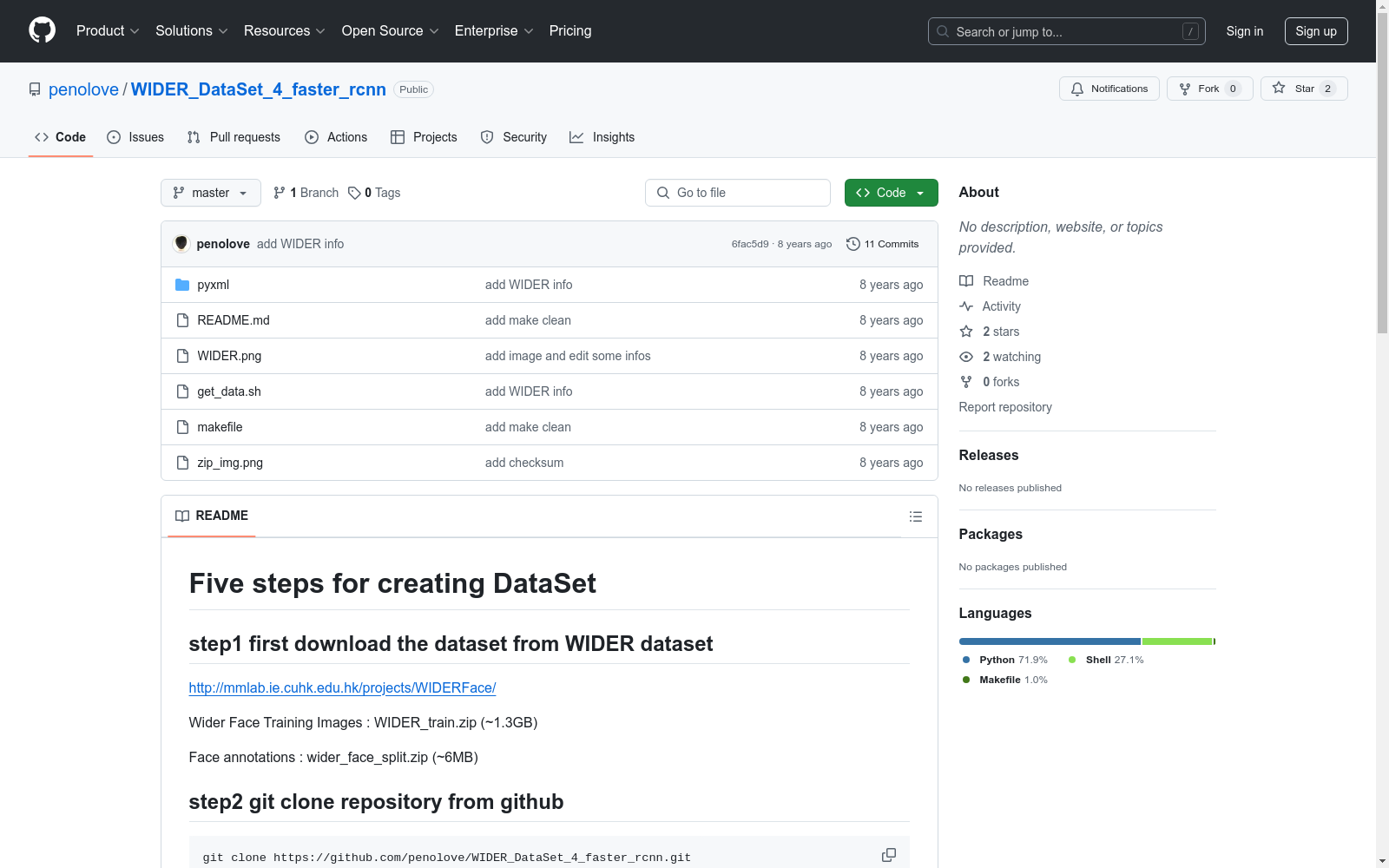The image size is (1389, 868).
Task: Switch to the Insights tab
Action: (x=602, y=137)
